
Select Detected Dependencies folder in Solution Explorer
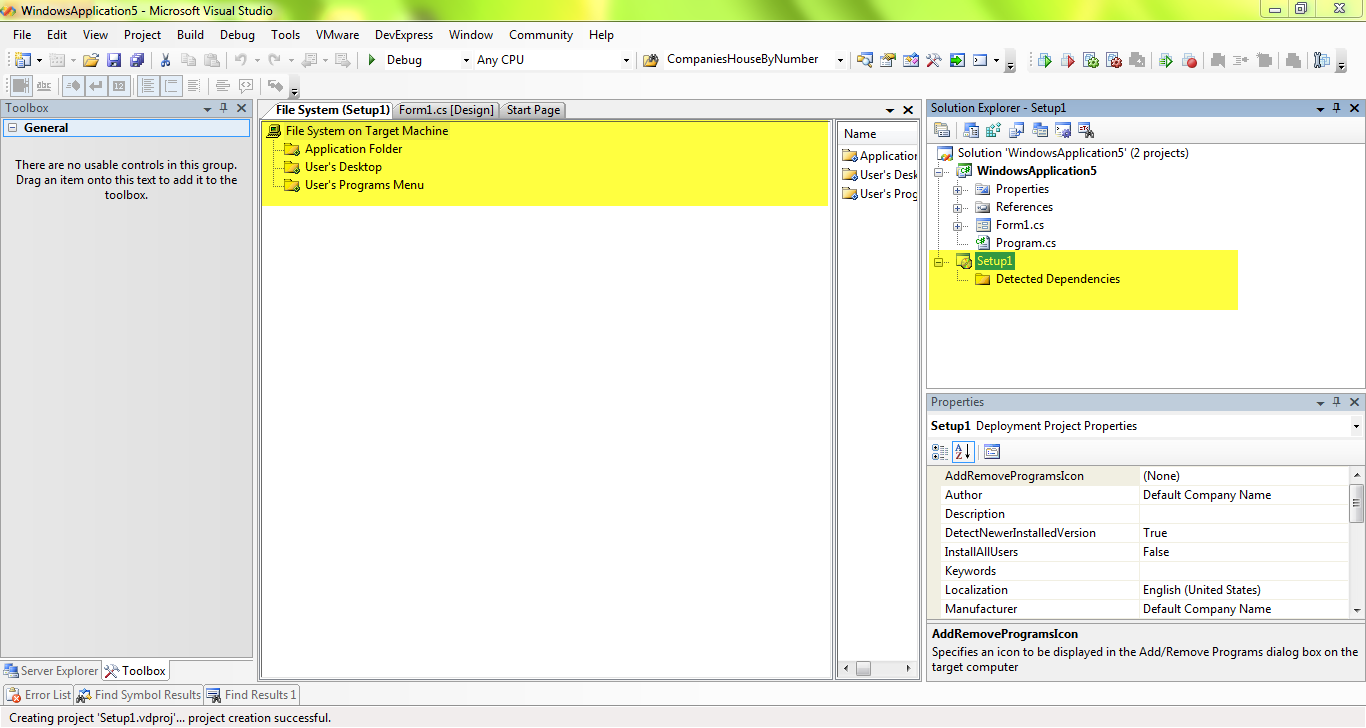coord(1057,279)
